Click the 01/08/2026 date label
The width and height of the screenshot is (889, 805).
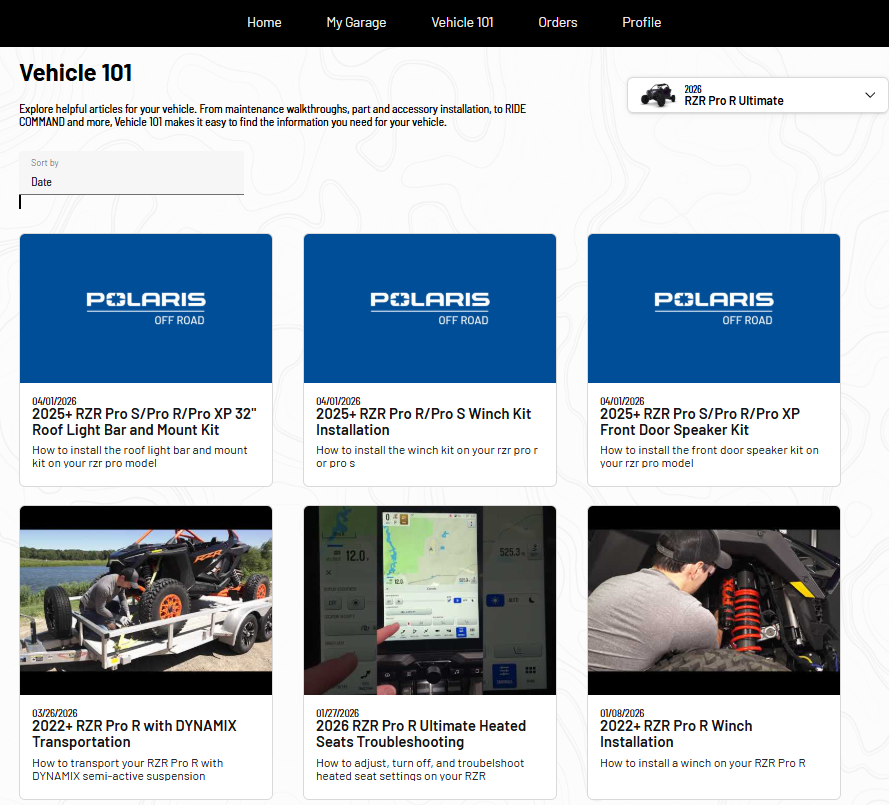click(622, 713)
